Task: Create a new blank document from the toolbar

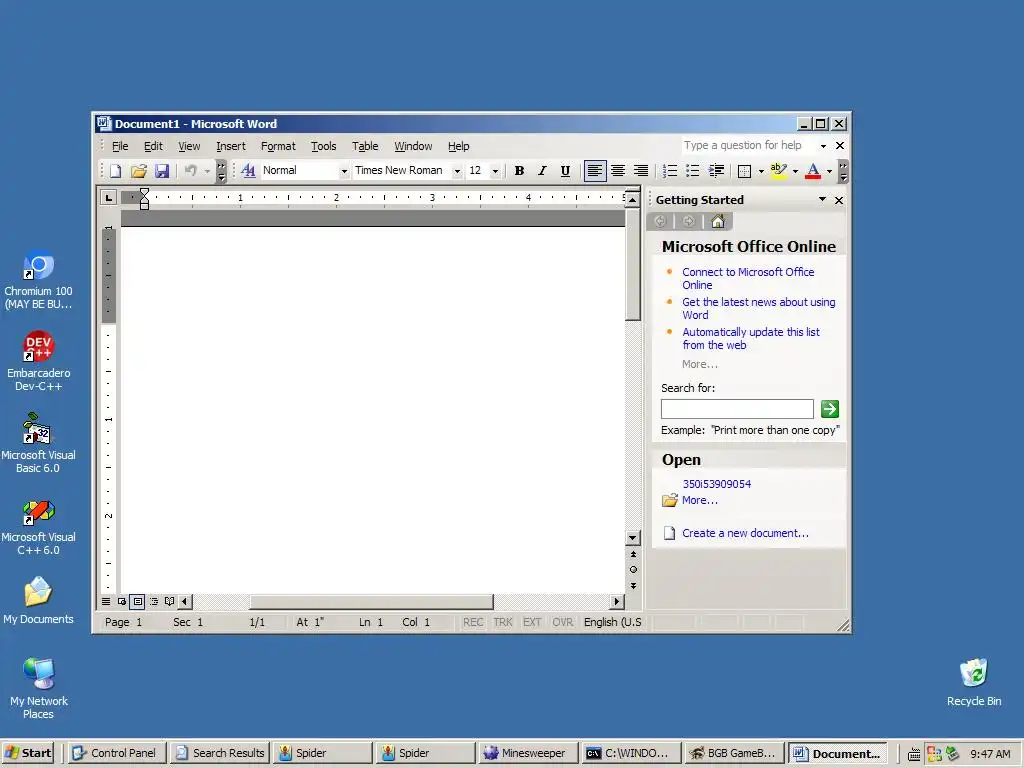Action: tap(116, 171)
